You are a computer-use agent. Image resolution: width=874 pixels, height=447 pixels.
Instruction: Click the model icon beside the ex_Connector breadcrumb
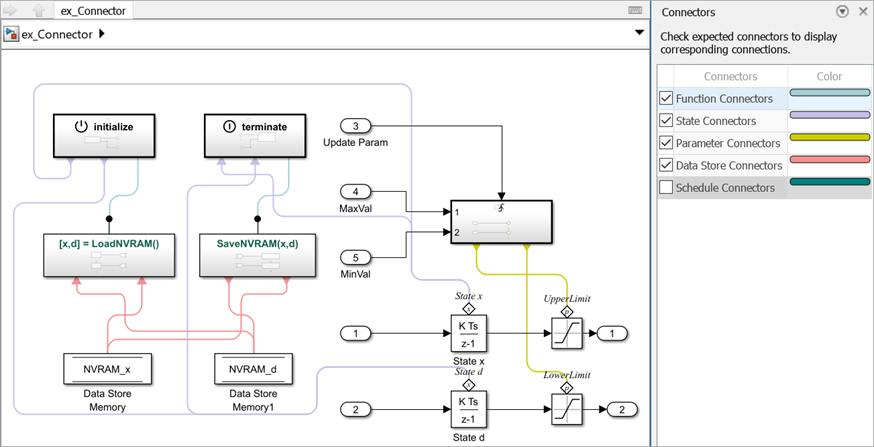click(x=12, y=34)
